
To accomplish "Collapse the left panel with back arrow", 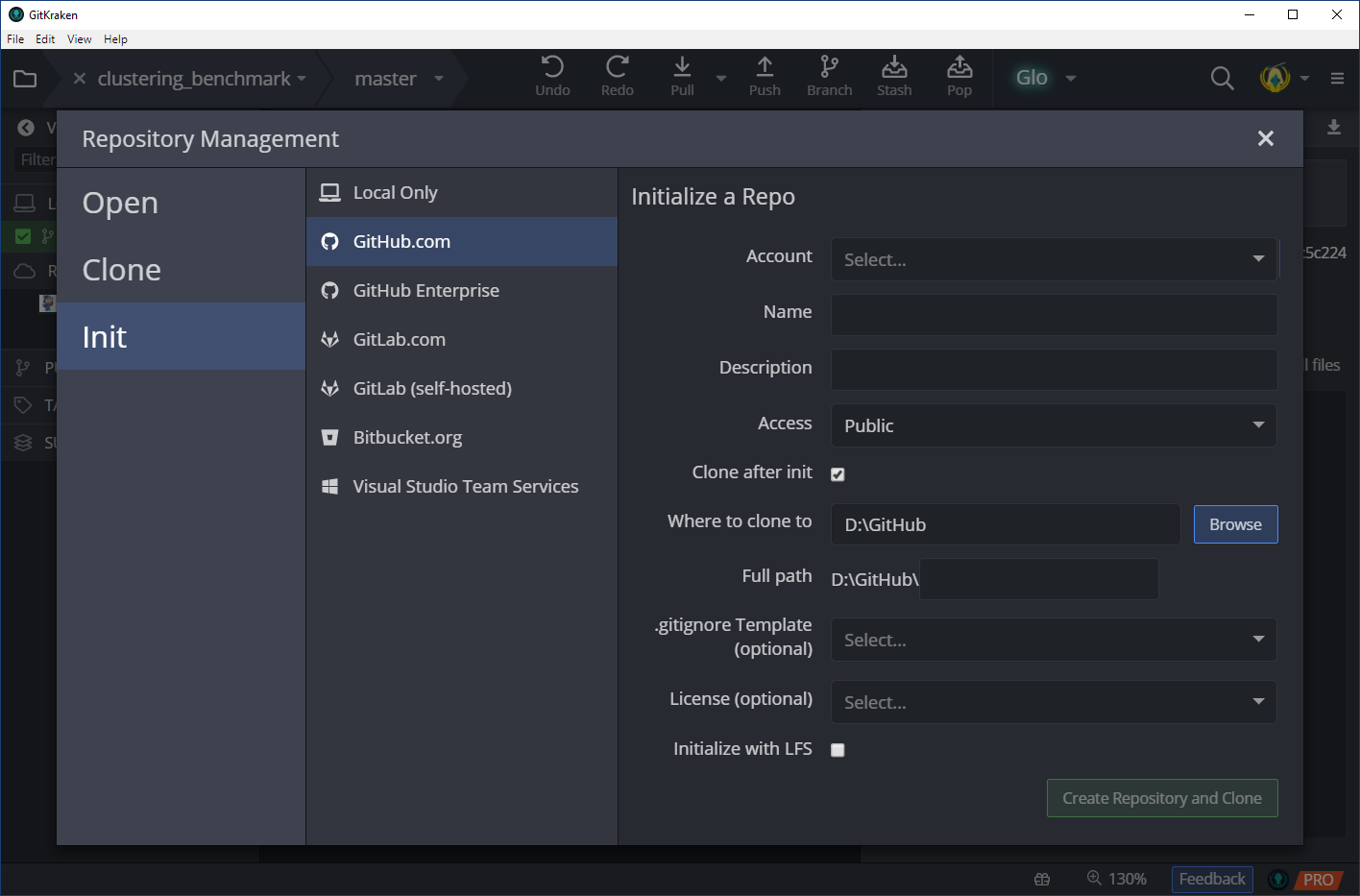I will (26, 128).
